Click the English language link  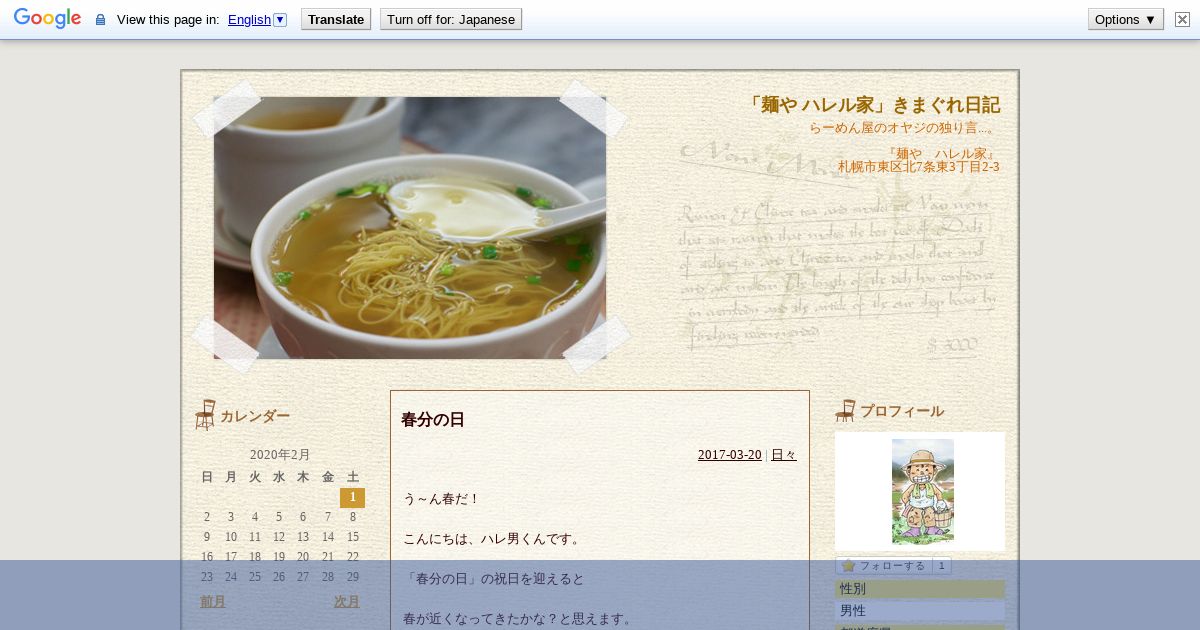click(249, 19)
